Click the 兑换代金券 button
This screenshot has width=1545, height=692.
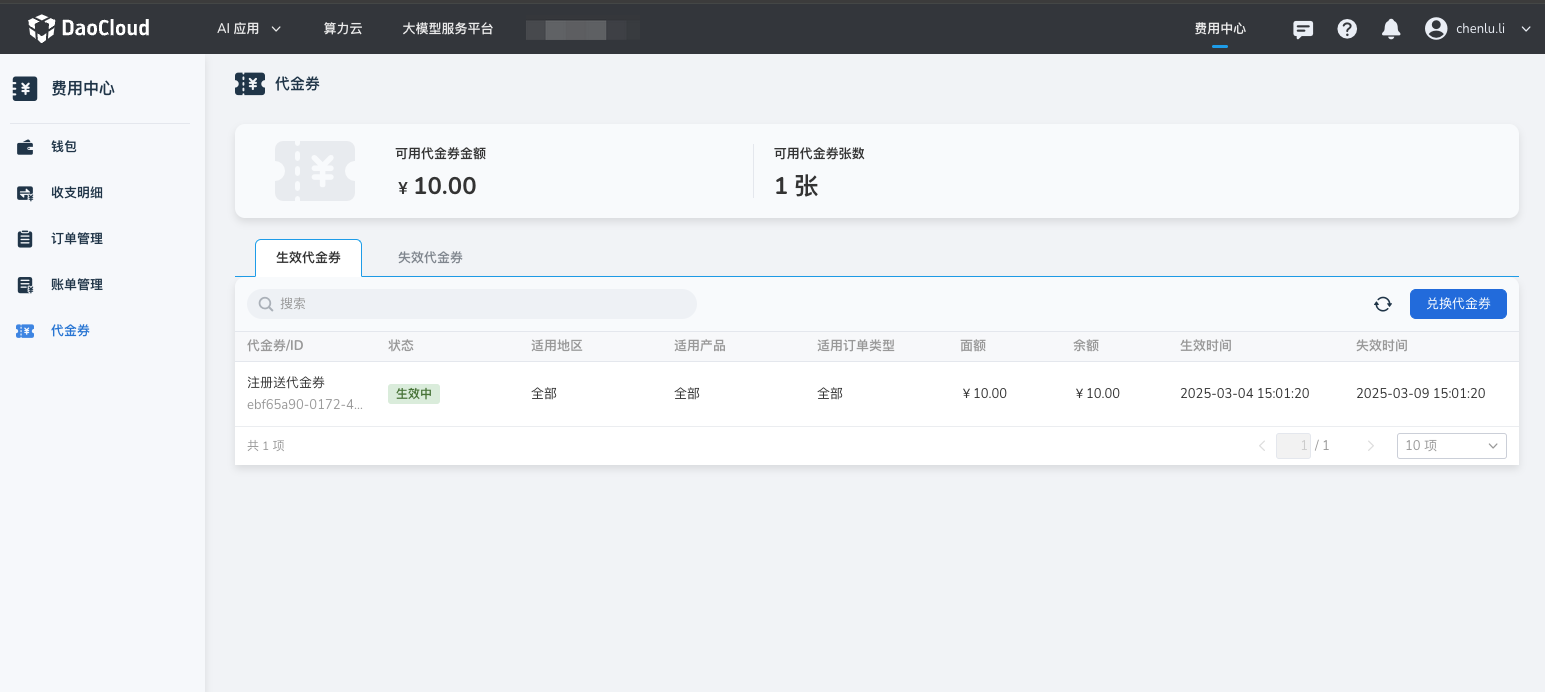pyautogui.click(x=1457, y=304)
